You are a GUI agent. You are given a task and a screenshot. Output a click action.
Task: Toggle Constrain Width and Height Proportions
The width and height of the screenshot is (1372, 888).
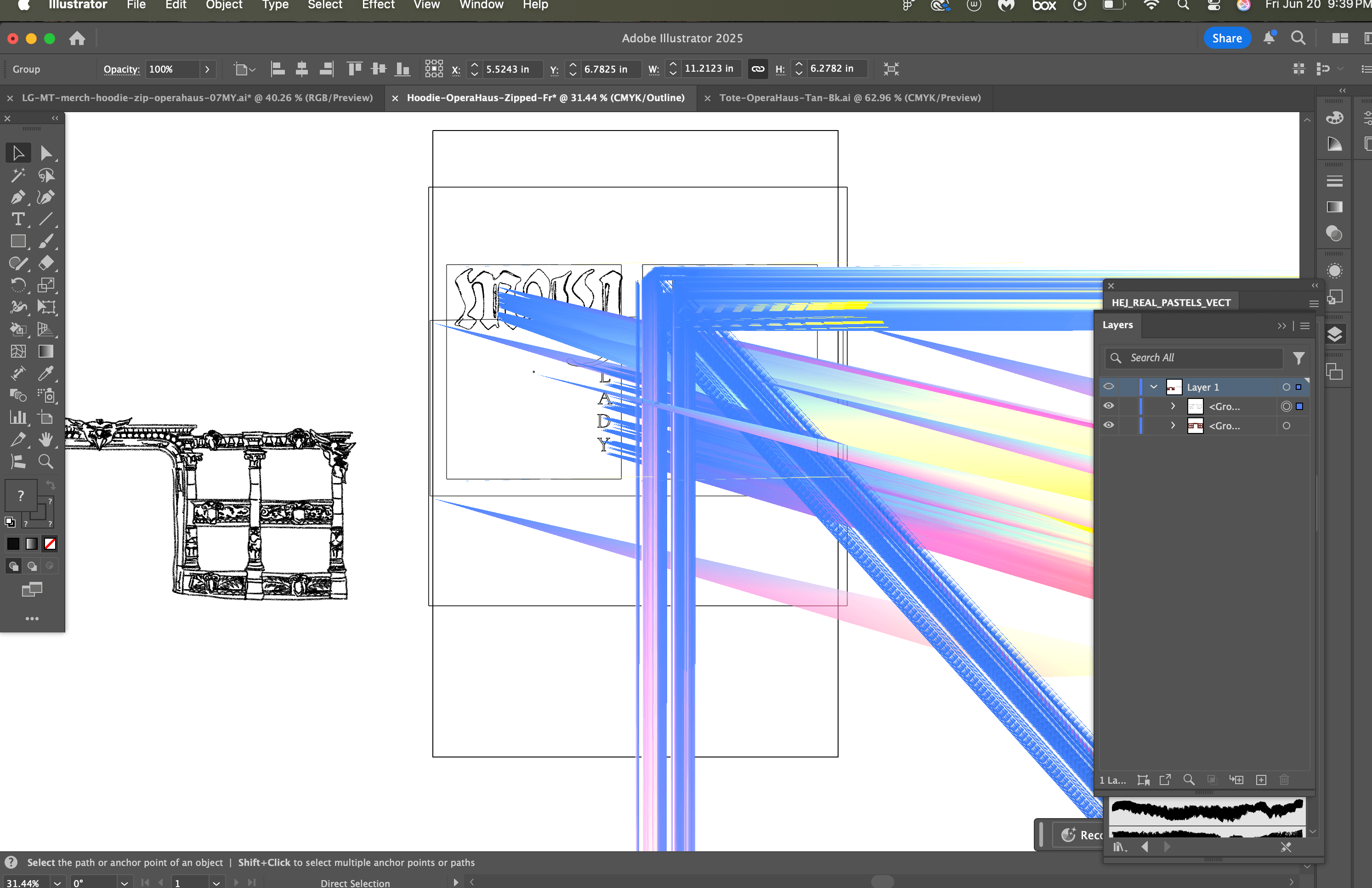click(758, 69)
